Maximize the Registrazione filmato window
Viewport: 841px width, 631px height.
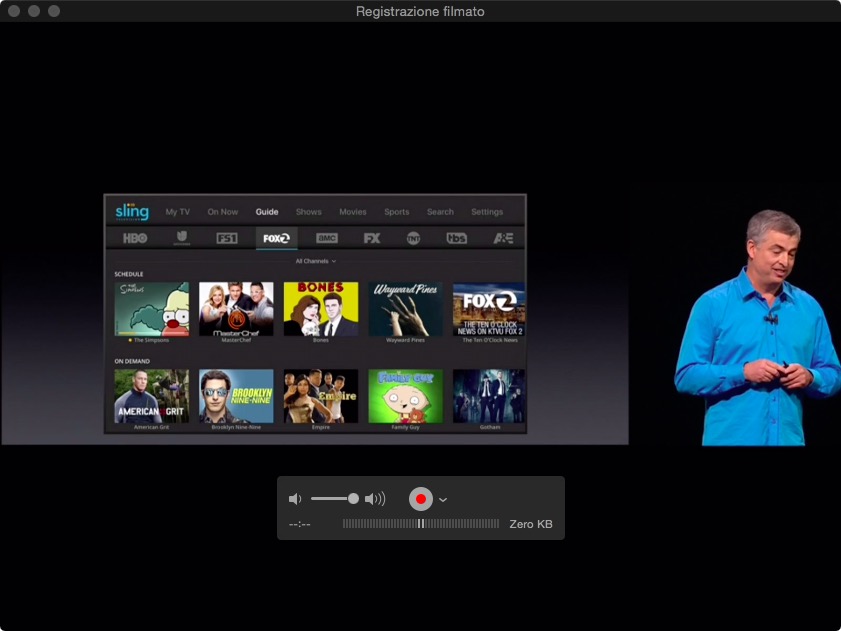[x=54, y=11]
